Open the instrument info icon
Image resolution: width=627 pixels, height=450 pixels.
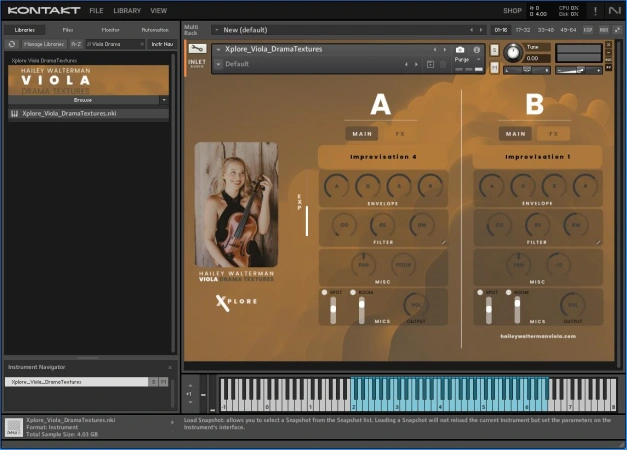476,49
